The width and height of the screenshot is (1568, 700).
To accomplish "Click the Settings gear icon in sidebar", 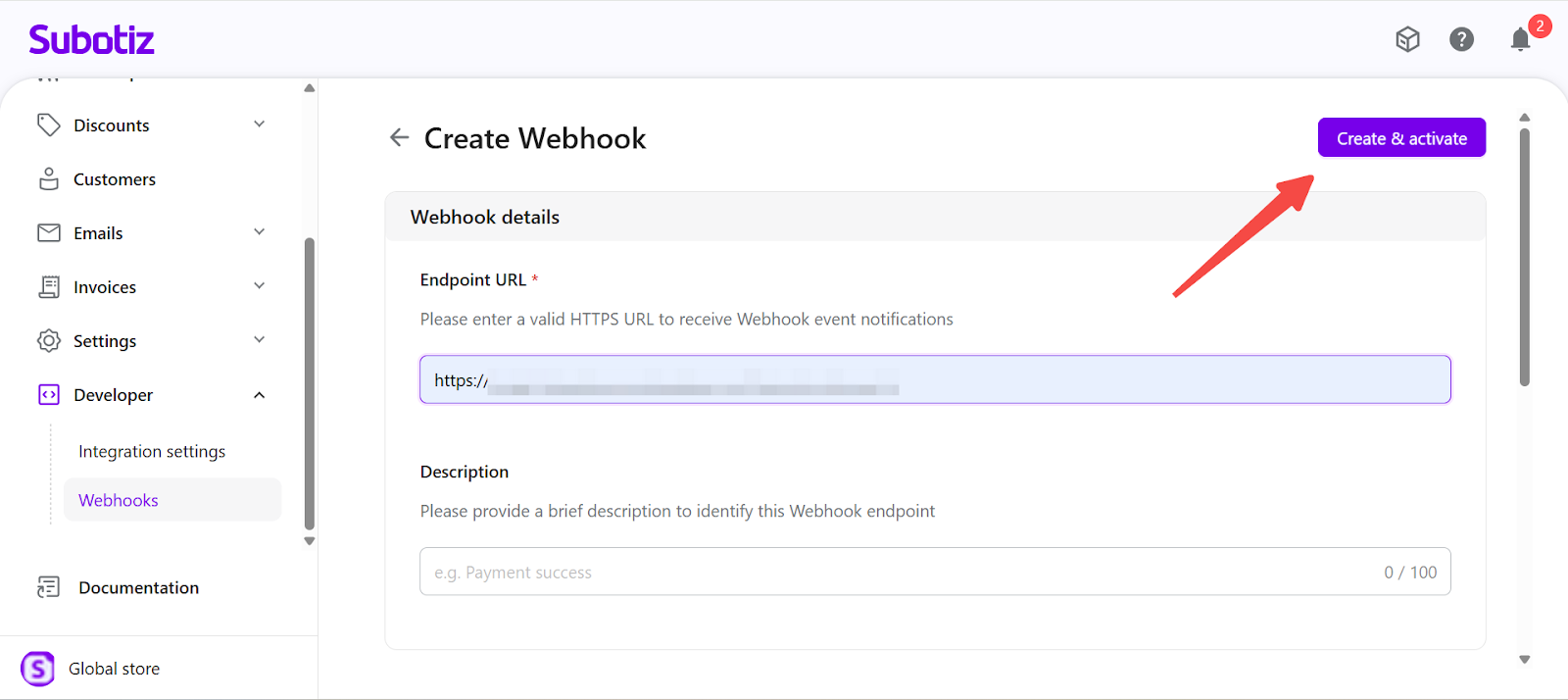I will 48,340.
